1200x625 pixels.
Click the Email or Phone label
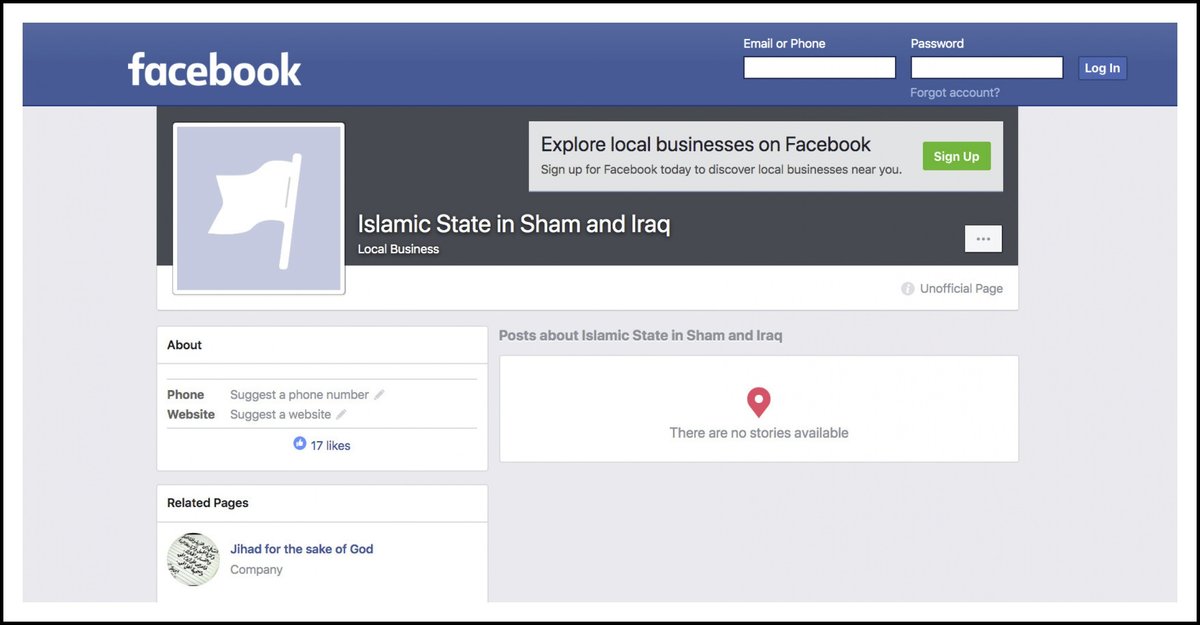[784, 44]
